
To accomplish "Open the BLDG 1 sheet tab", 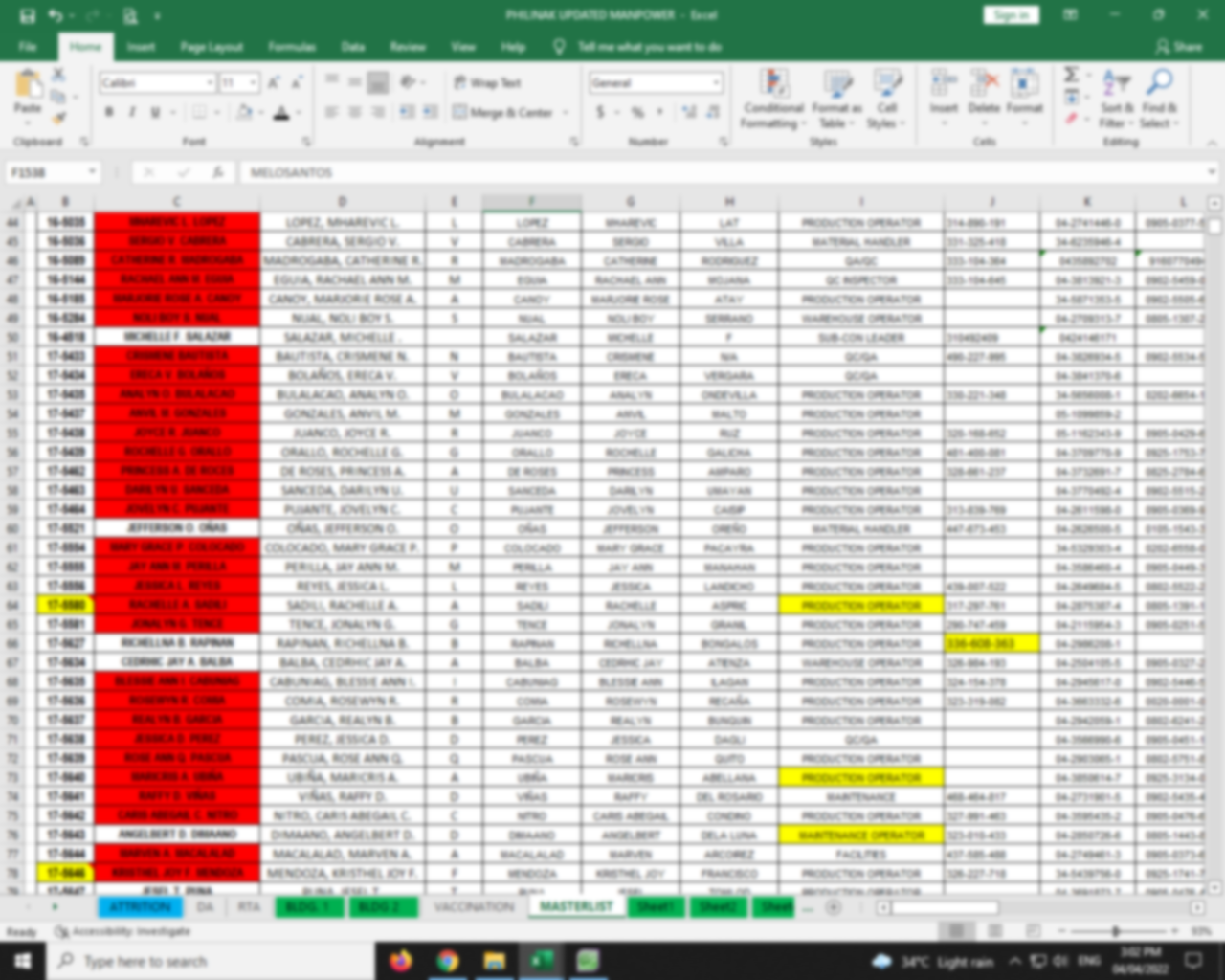I will click(x=309, y=906).
